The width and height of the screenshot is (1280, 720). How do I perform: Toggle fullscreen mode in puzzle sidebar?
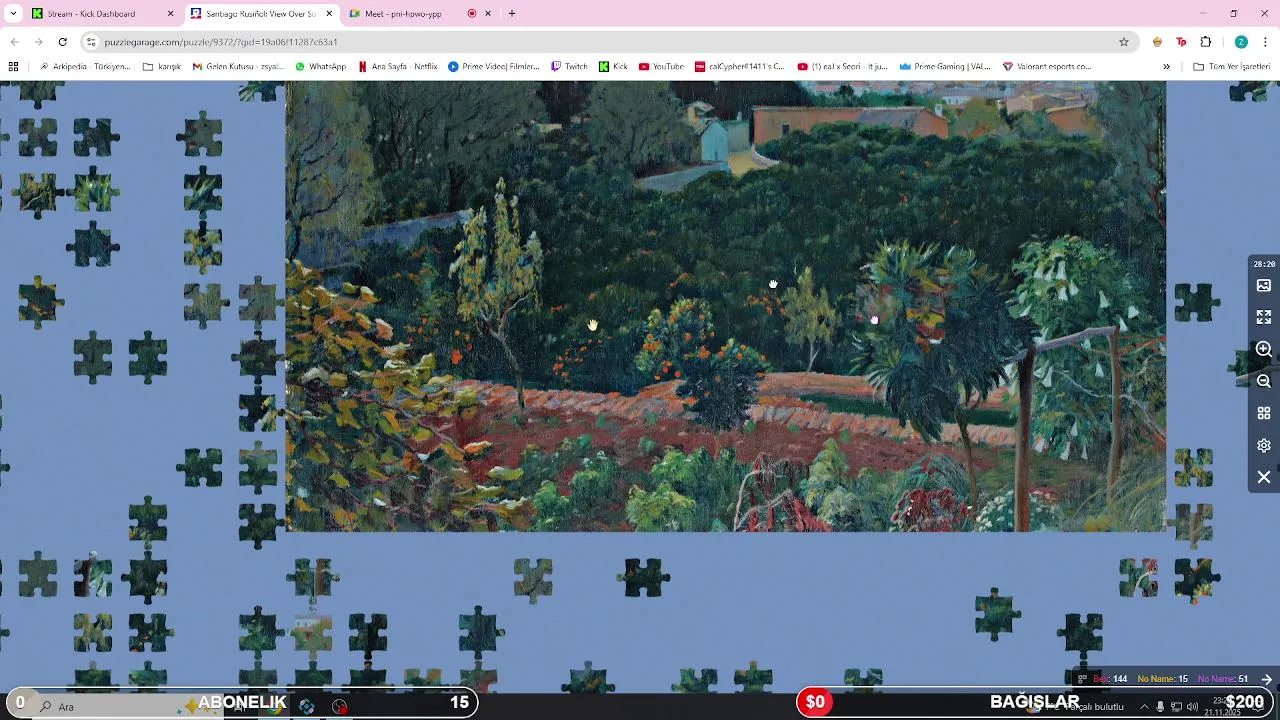(x=1264, y=317)
